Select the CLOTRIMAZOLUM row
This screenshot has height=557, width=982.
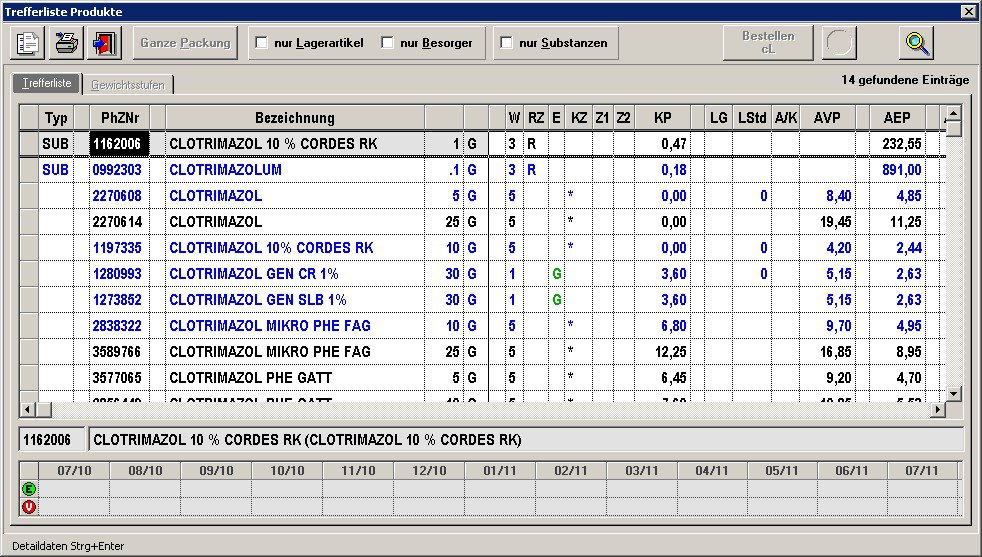point(225,170)
